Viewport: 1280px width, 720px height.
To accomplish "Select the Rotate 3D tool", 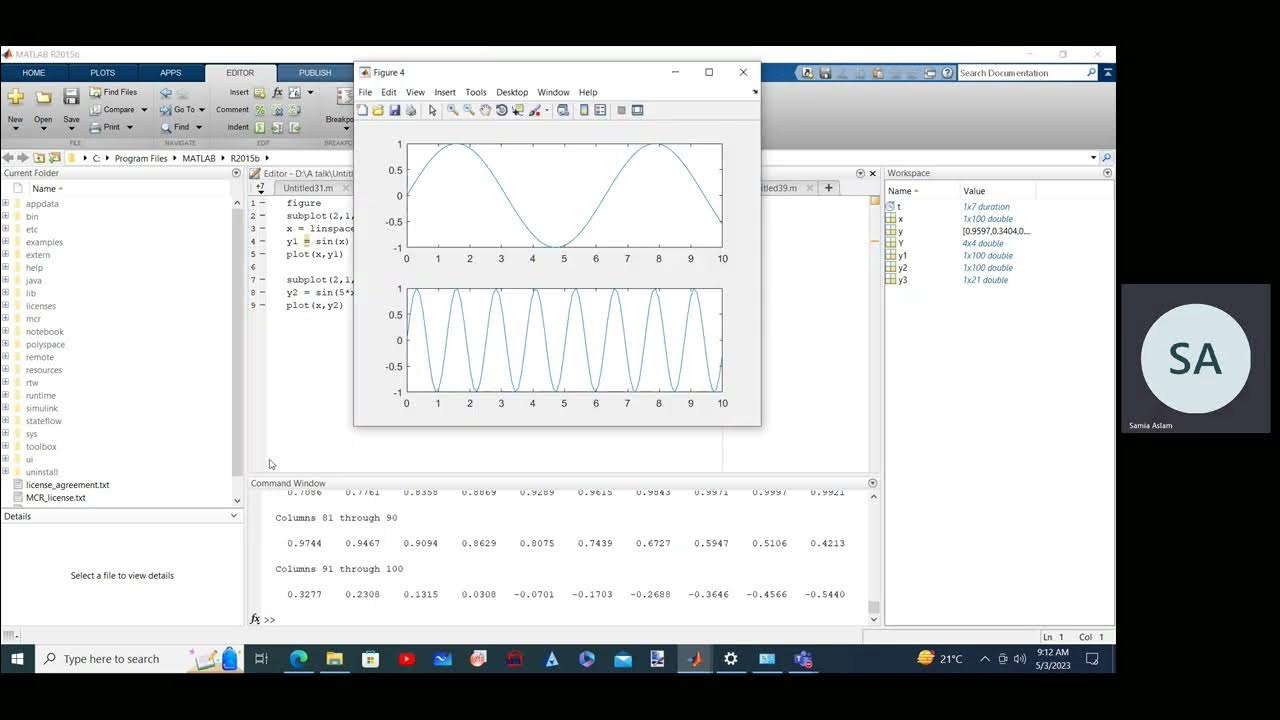I will pyautogui.click(x=502, y=110).
